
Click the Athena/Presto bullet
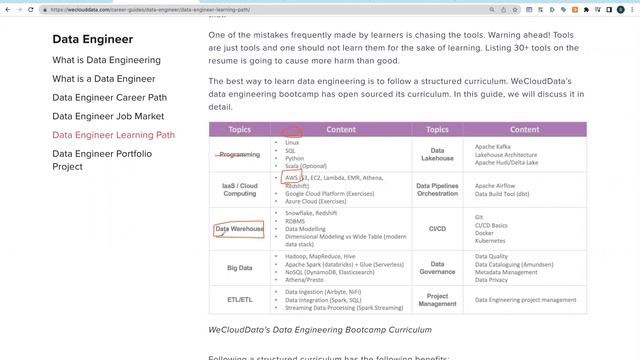pyautogui.click(x=304, y=280)
